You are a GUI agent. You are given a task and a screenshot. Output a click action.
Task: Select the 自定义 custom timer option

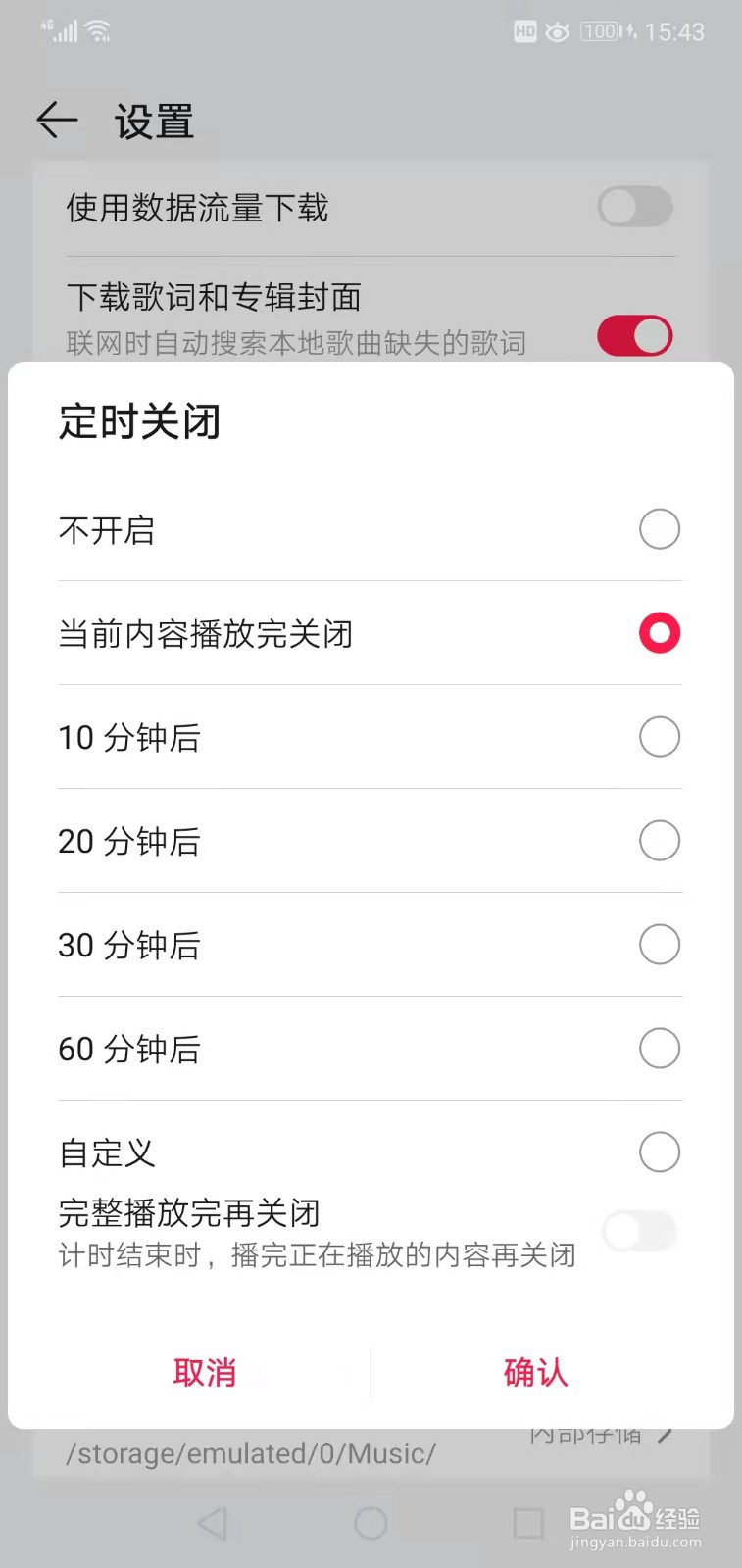tap(659, 1152)
